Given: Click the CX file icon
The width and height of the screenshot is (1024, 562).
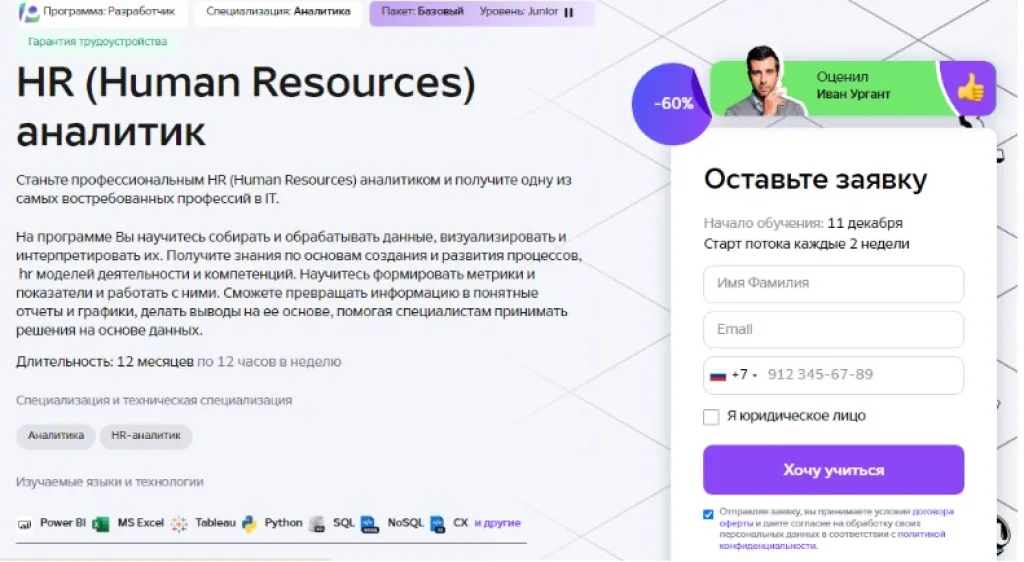Looking at the screenshot, I should pyautogui.click(x=438, y=523).
